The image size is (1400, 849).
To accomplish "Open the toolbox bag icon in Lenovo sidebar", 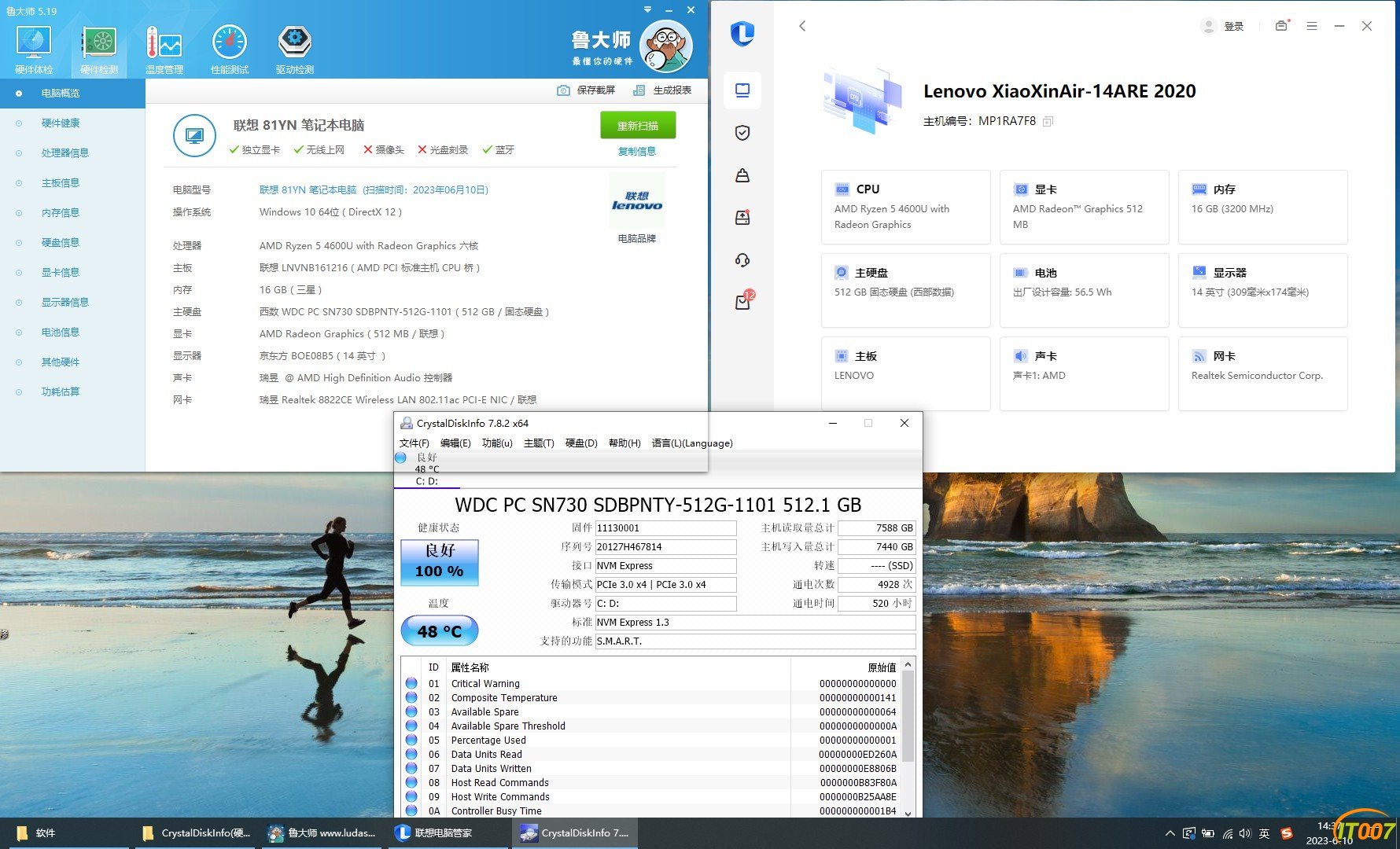I will point(742,175).
